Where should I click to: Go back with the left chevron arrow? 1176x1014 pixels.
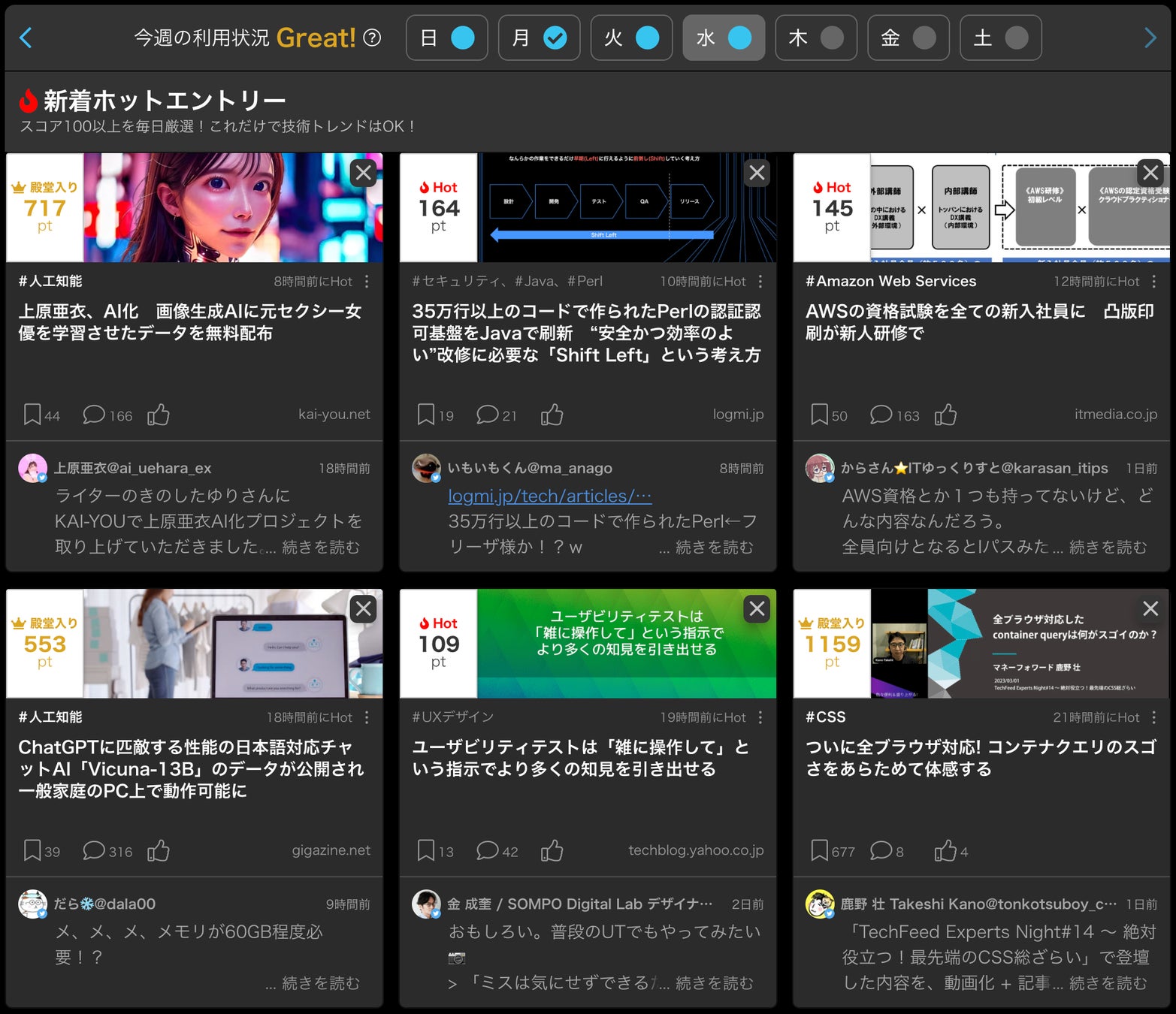click(x=26, y=38)
